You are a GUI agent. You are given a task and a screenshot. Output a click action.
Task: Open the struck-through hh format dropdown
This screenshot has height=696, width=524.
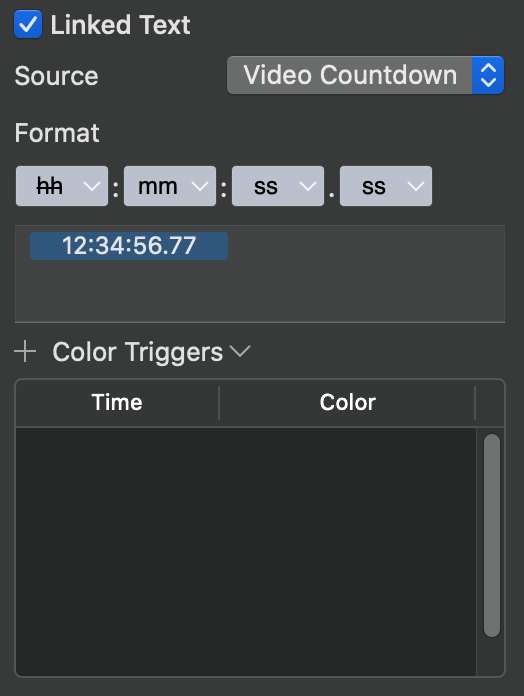click(x=62, y=186)
